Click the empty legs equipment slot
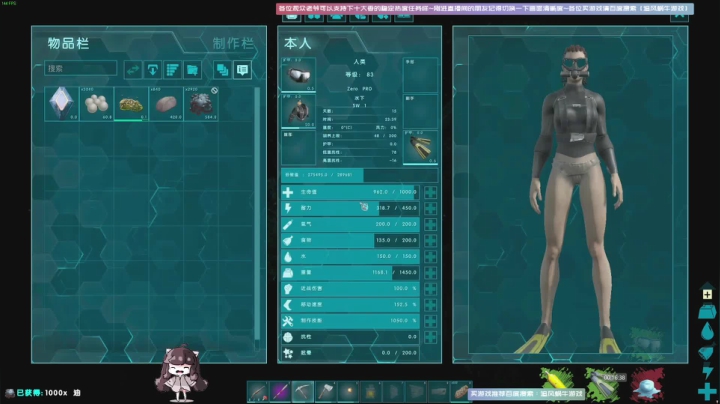 [298, 148]
